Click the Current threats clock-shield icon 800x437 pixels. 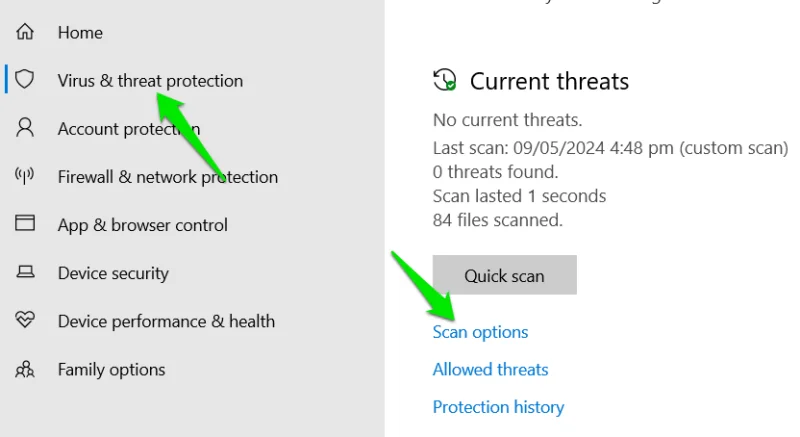445,81
